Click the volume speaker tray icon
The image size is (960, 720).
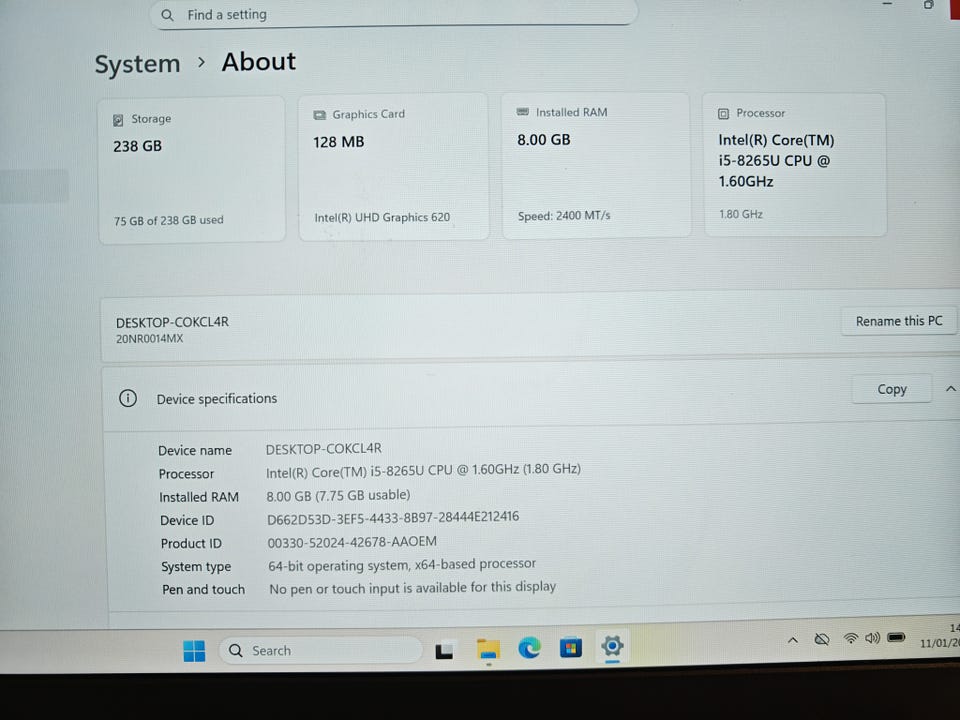[872, 639]
